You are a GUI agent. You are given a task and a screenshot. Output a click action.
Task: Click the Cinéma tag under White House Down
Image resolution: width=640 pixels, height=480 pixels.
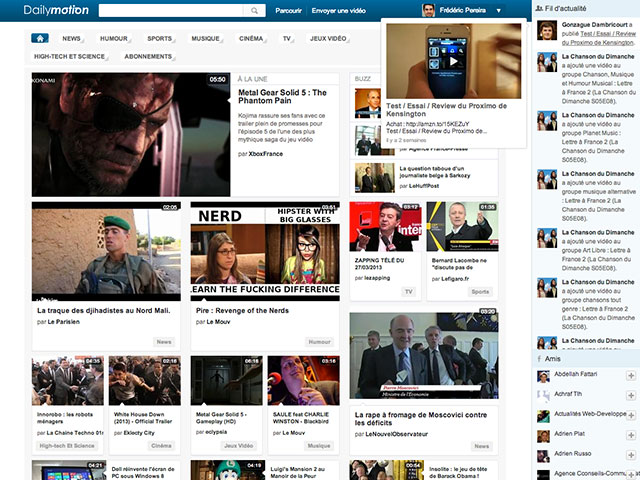(161, 446)
